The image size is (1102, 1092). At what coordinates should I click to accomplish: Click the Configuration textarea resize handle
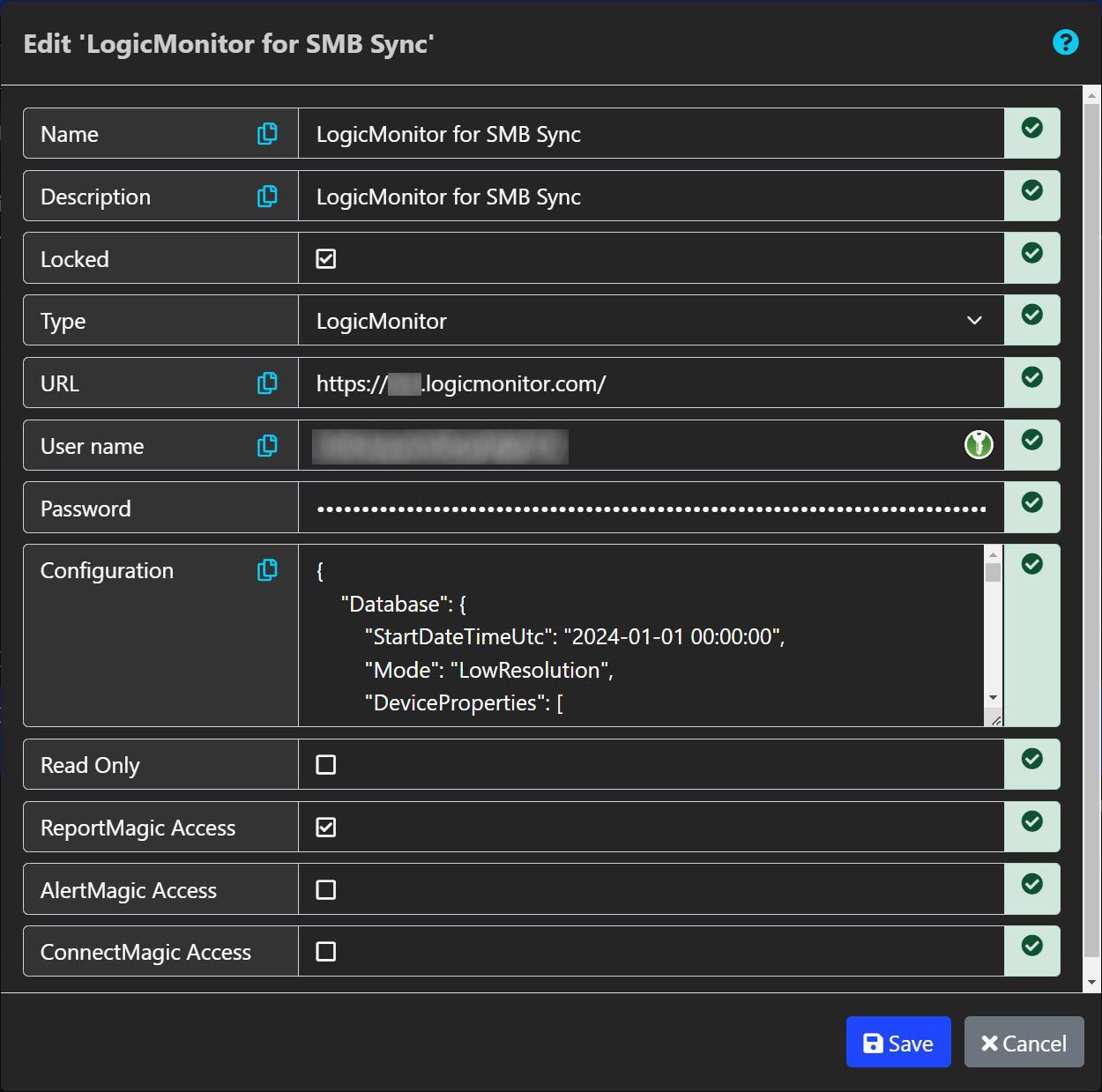pyautogui.click(x=995, y=720)
